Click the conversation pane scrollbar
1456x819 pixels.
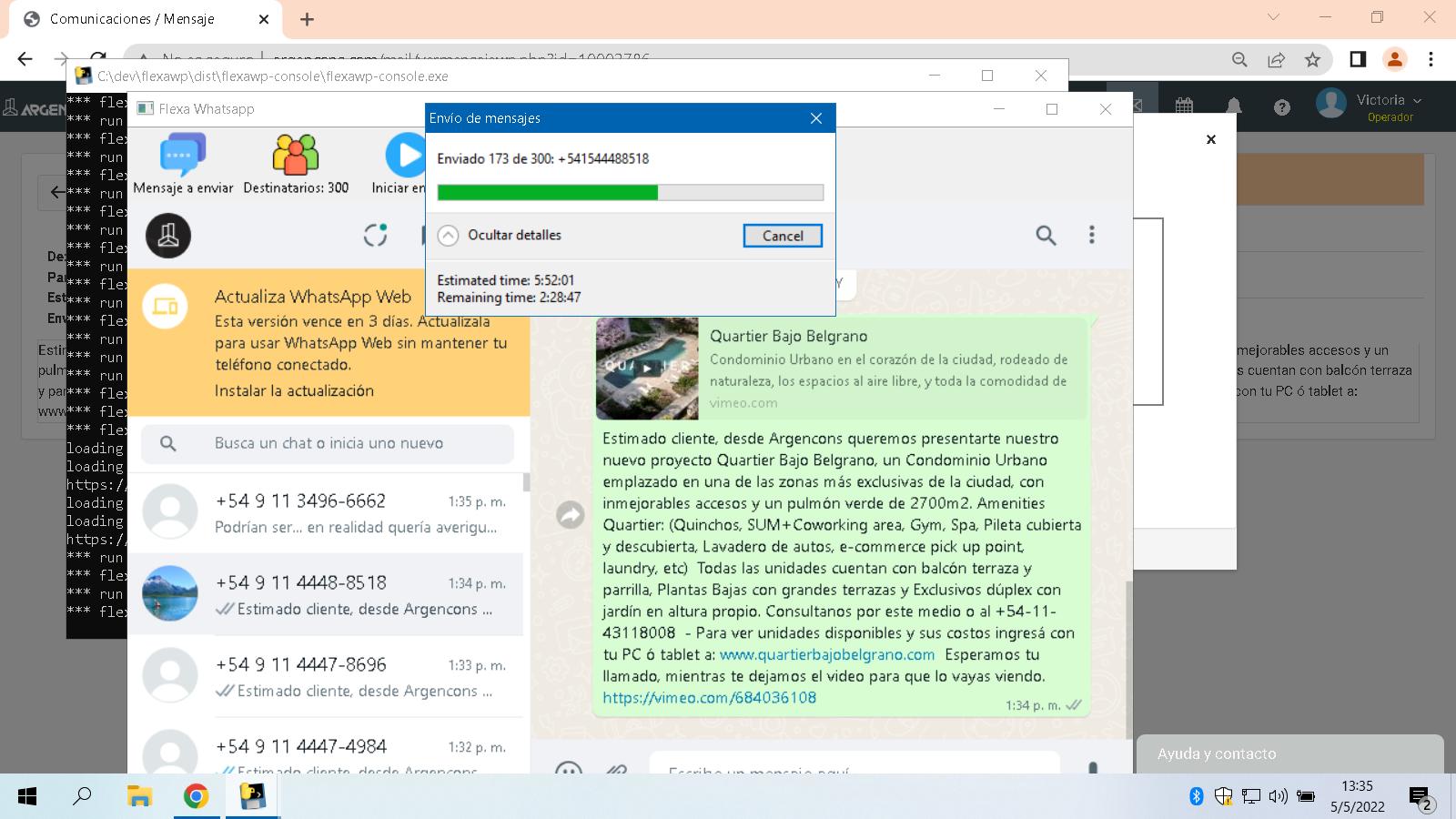tap(1128, 660)
